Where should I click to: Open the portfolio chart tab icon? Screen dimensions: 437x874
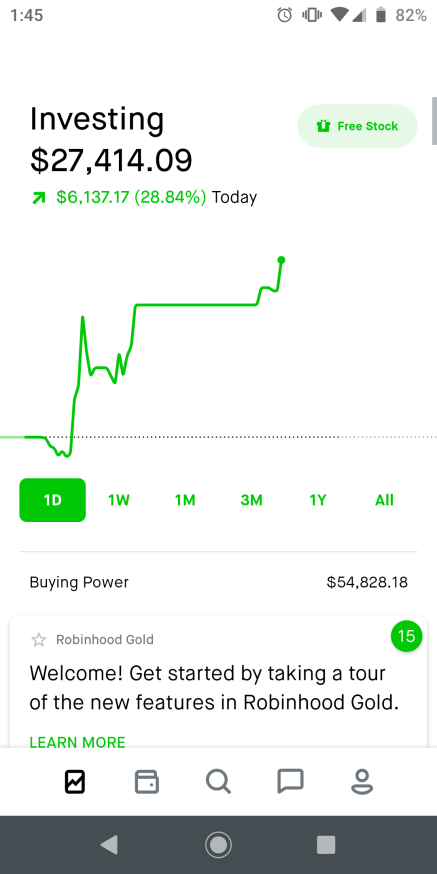coord(75,781)
